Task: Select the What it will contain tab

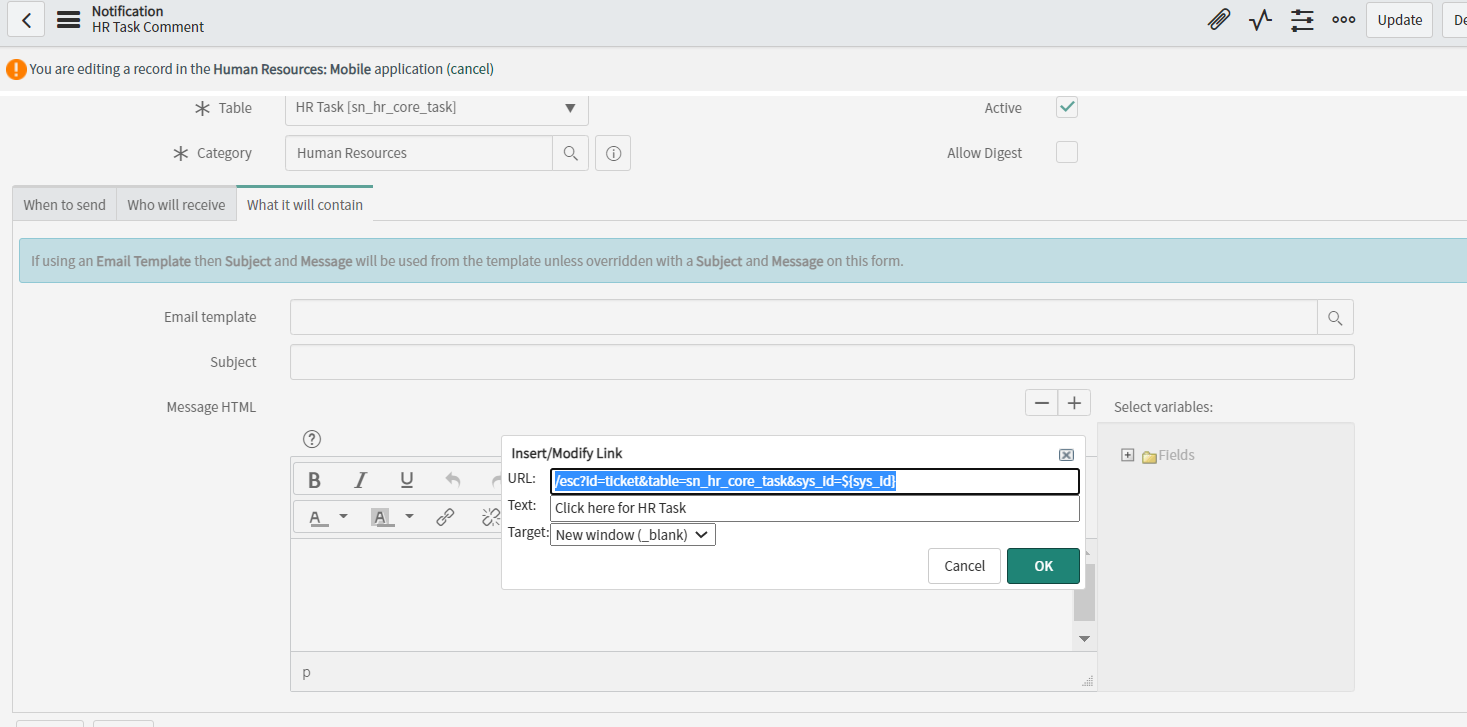Action: (x=305, y=204)
